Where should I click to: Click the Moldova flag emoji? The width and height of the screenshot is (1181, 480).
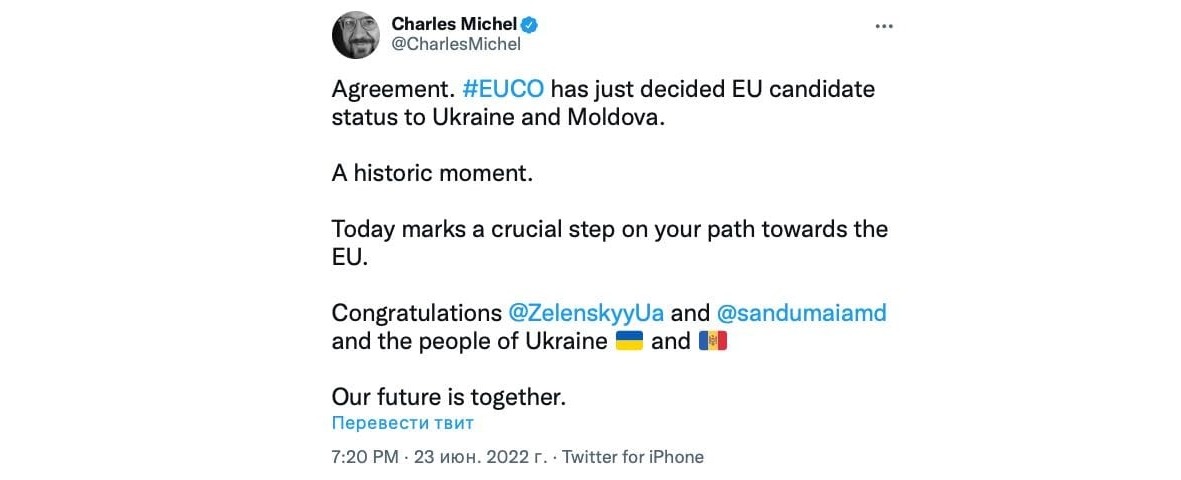[x=713, y=341]
